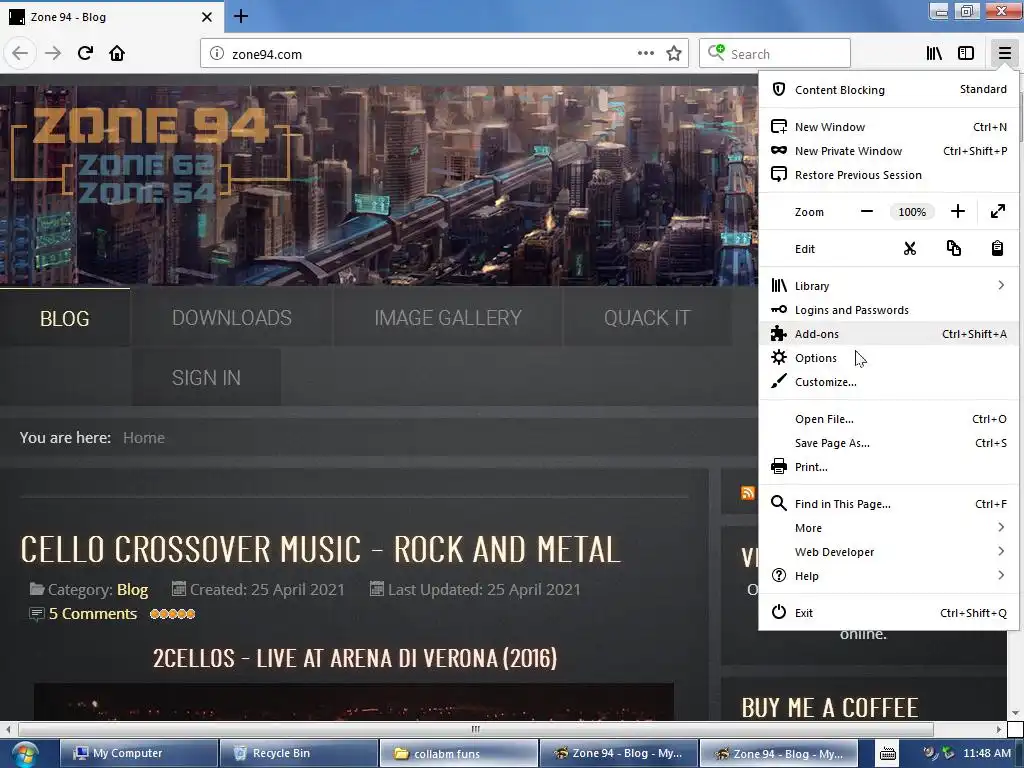This screenshot has width=1024, height=768.
Task: Close the hamburger application menu button
Action: click(1004, 54)
